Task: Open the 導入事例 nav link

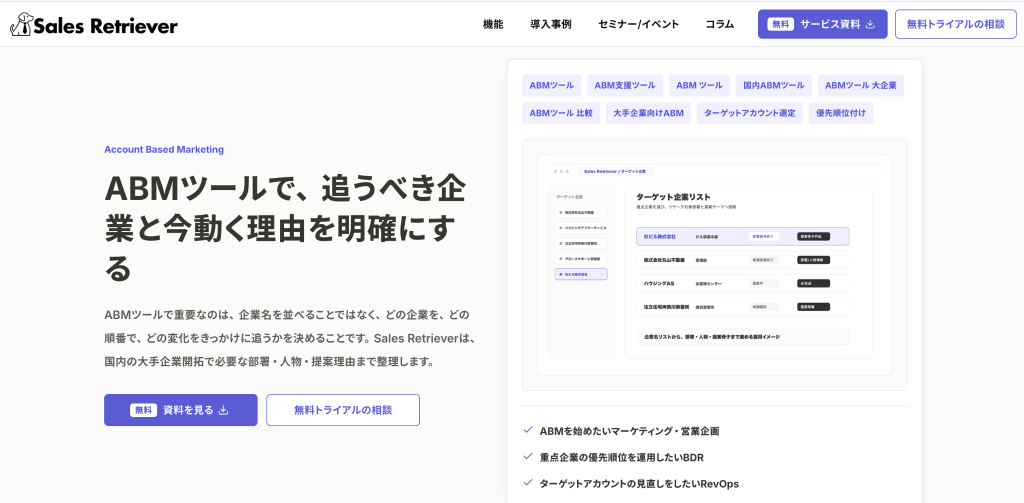Action: (551, 24)
